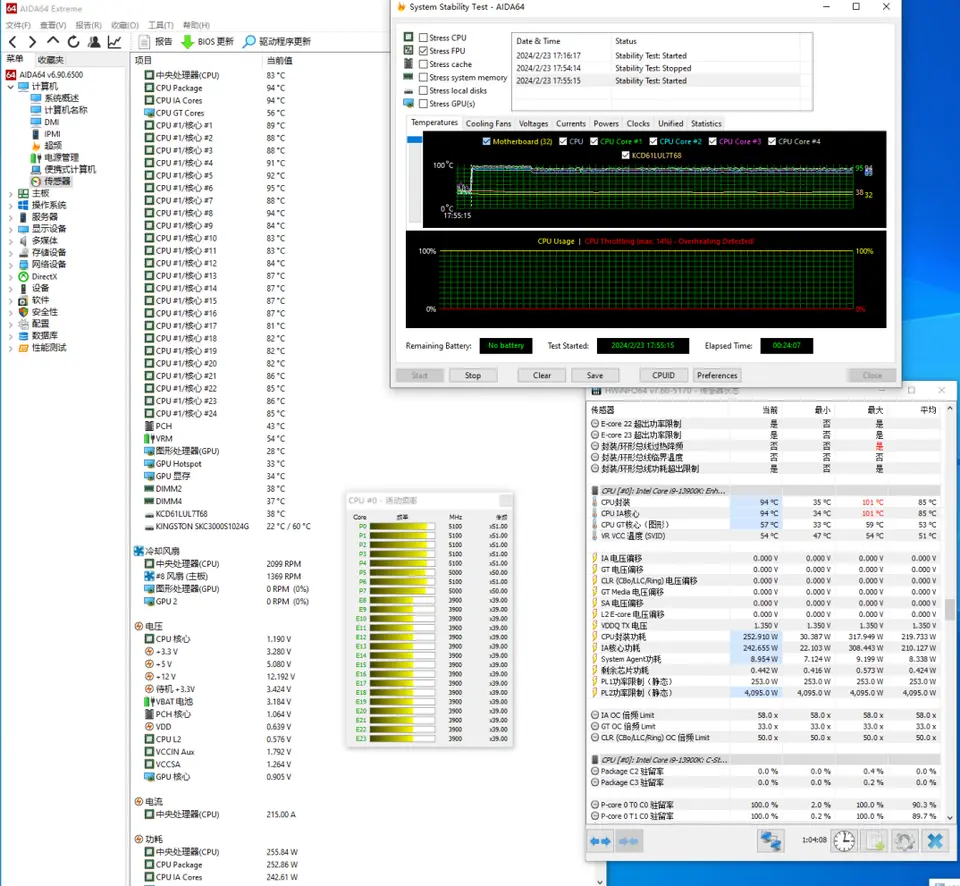Switch to the Statistics tab
The height and width of the screenshot is (886, 960).
[x=706, y=124]
